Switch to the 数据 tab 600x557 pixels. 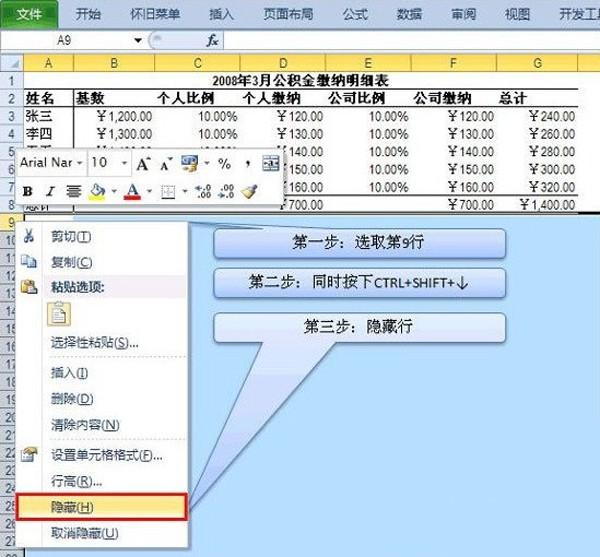coord(409,15)
